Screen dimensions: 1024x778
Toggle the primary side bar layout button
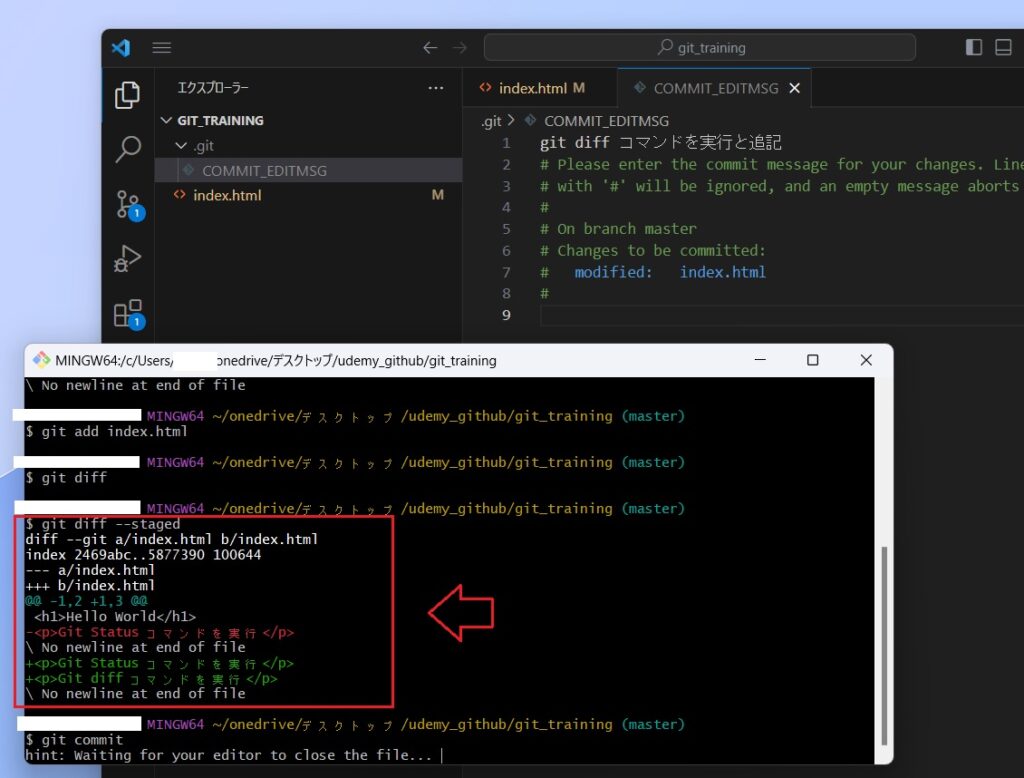pyautogui.click(x=973, y=48)
